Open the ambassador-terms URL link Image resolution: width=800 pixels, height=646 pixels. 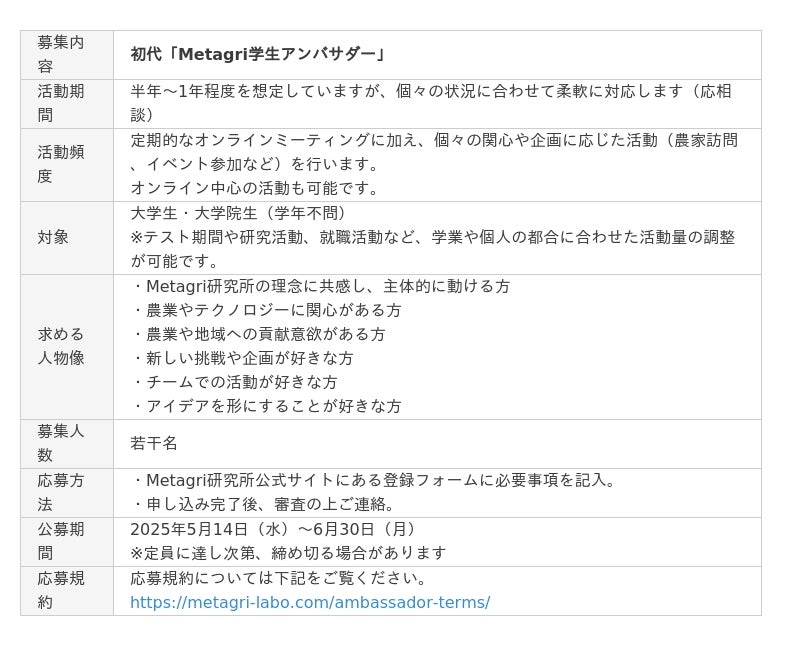click(310, 603)
